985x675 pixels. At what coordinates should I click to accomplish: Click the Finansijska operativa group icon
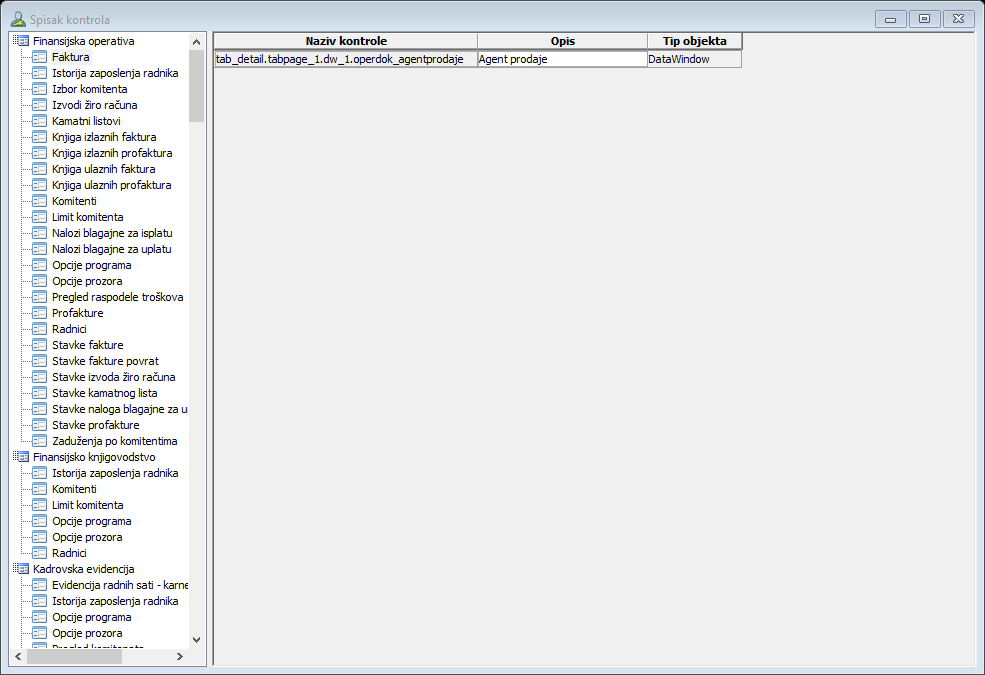[21, 41]
